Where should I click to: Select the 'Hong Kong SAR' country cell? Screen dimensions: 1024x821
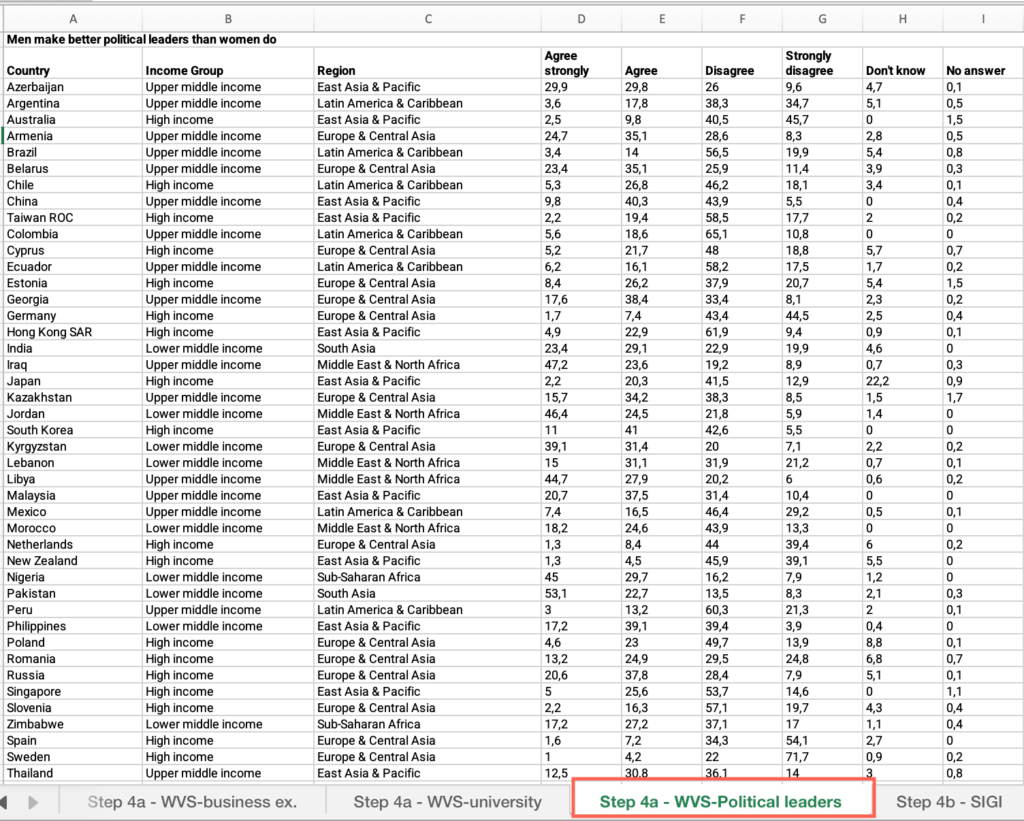pos(73,332)
